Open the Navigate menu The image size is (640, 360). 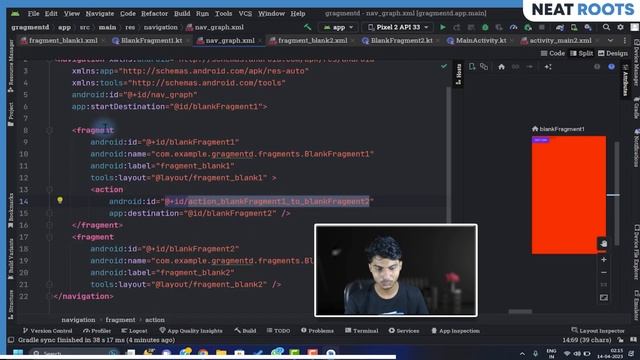tap(100, 13)
